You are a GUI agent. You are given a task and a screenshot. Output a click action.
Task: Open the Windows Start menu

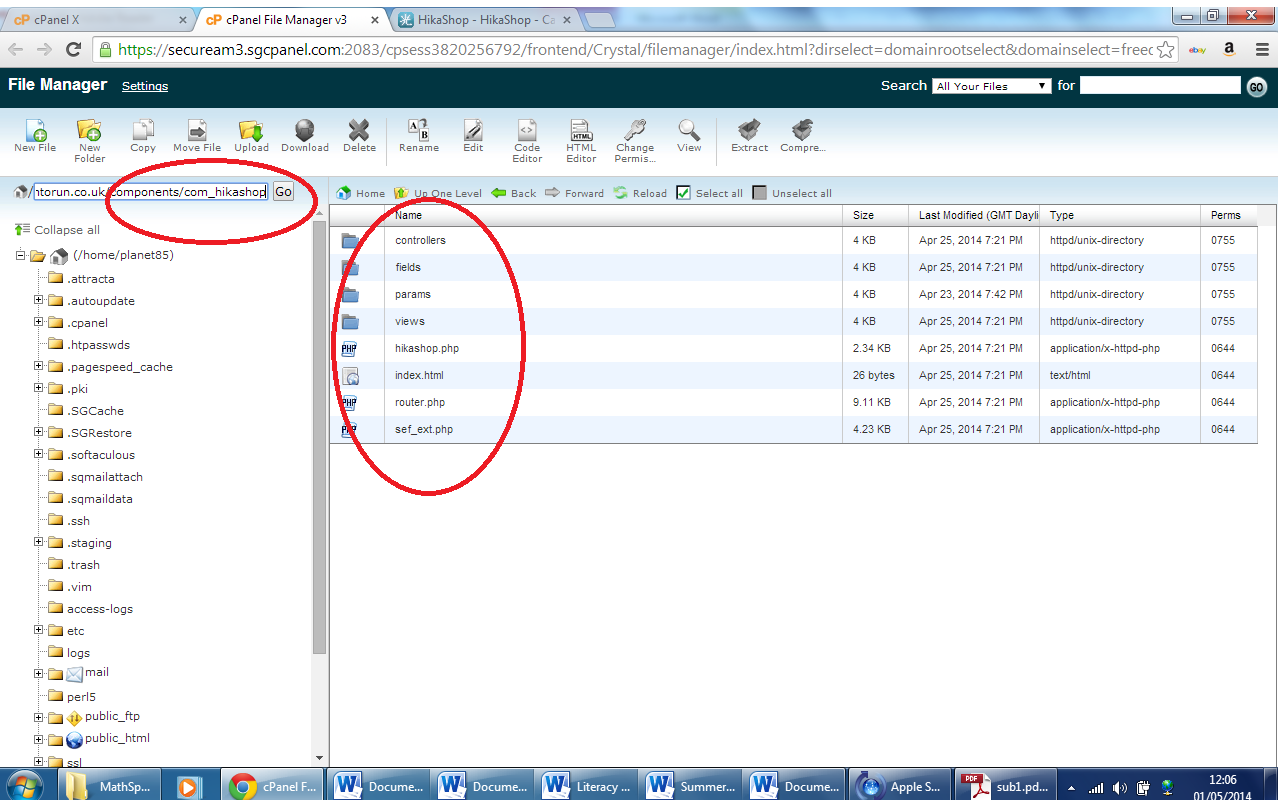[25, 785]
